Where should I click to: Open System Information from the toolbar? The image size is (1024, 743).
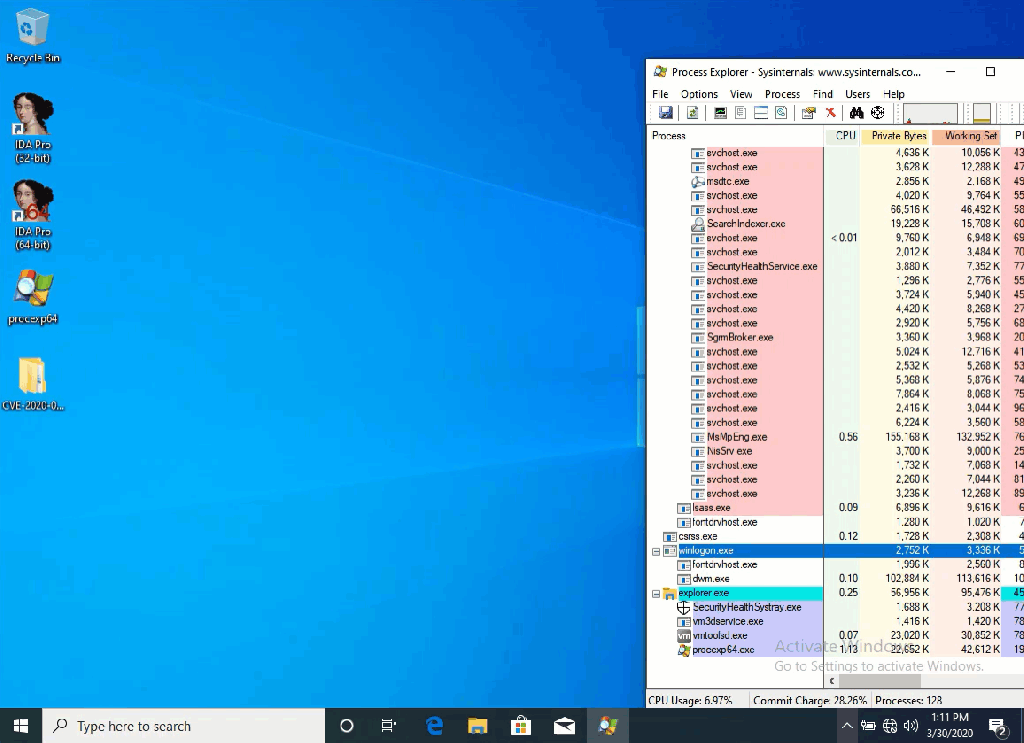click(x=720, y=113)
